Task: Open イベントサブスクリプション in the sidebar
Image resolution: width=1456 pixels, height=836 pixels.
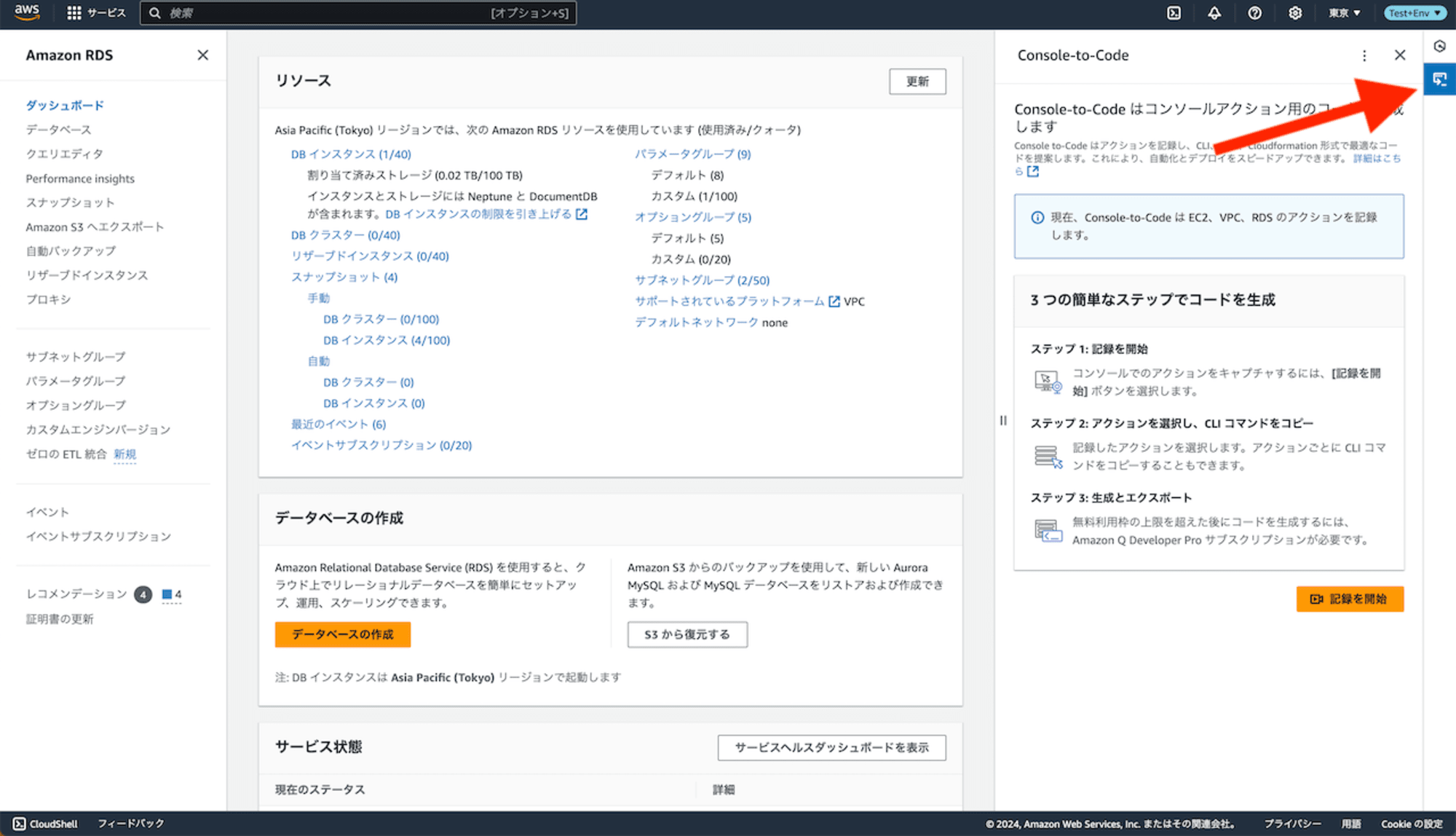Action: click(x=98, y=537)
